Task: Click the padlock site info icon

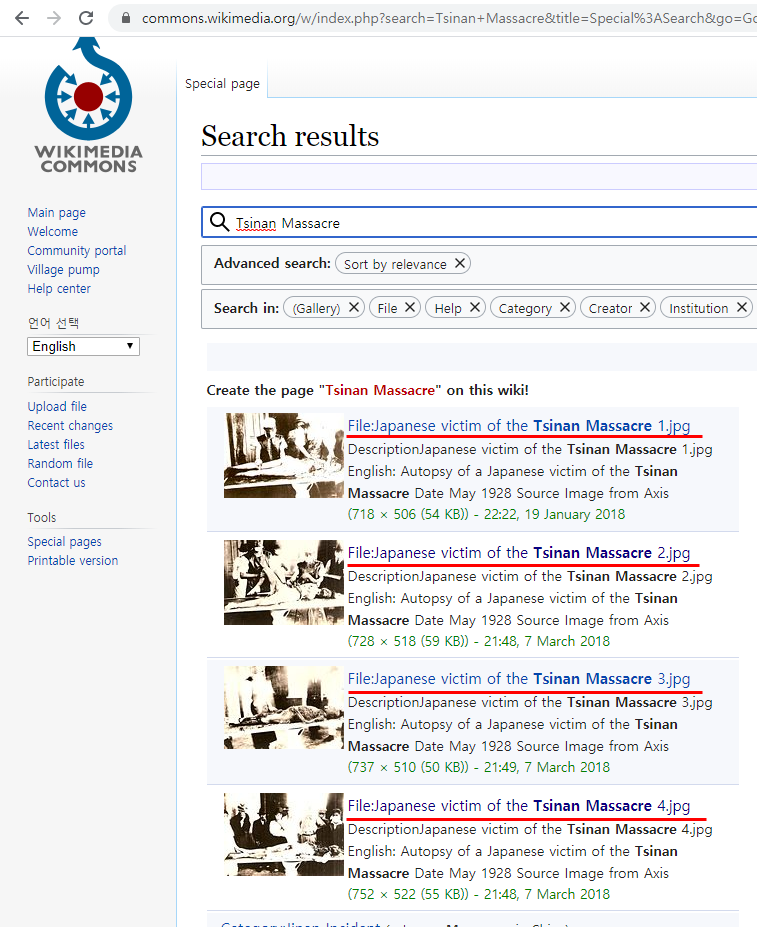Action: [126, 19]
